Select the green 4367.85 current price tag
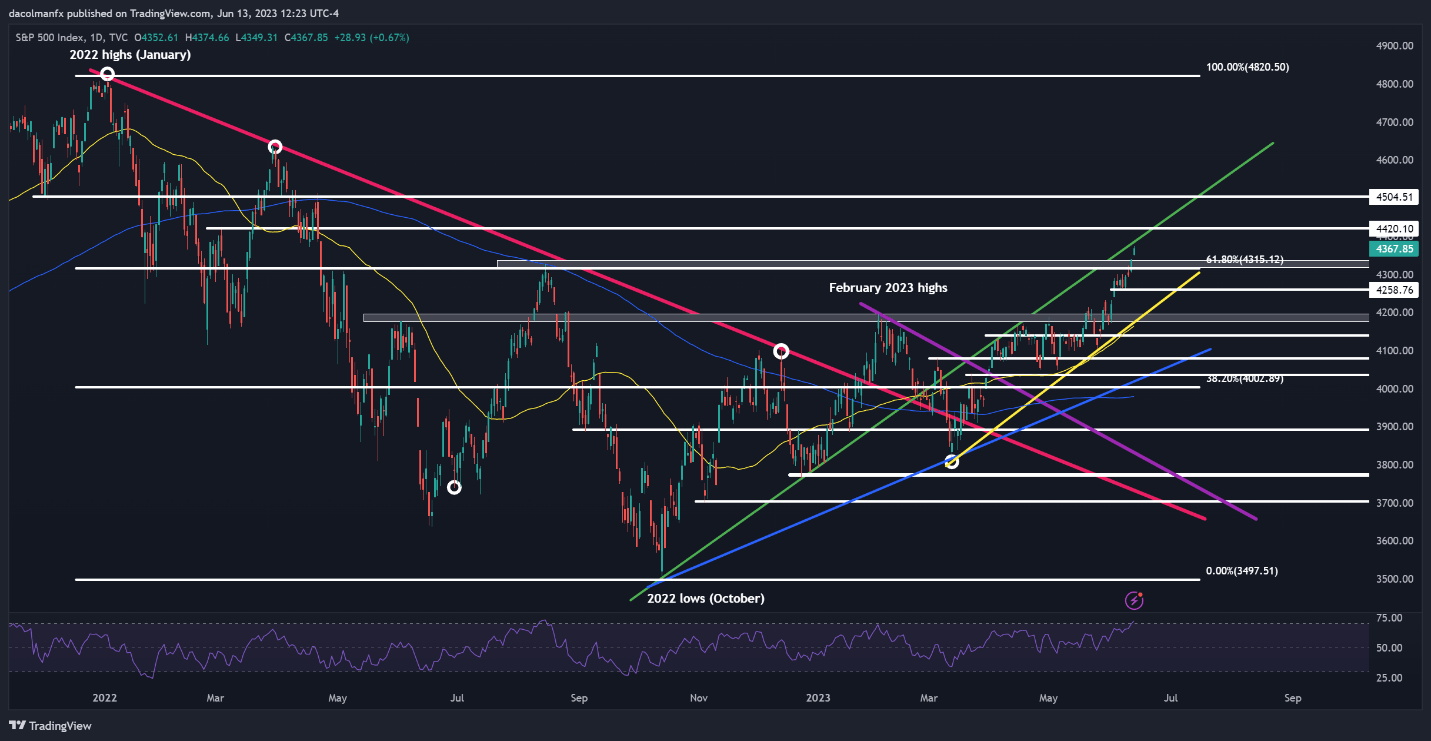Image resolution: width=1431 pixels, height=741 pixels. coord(1395,249)
